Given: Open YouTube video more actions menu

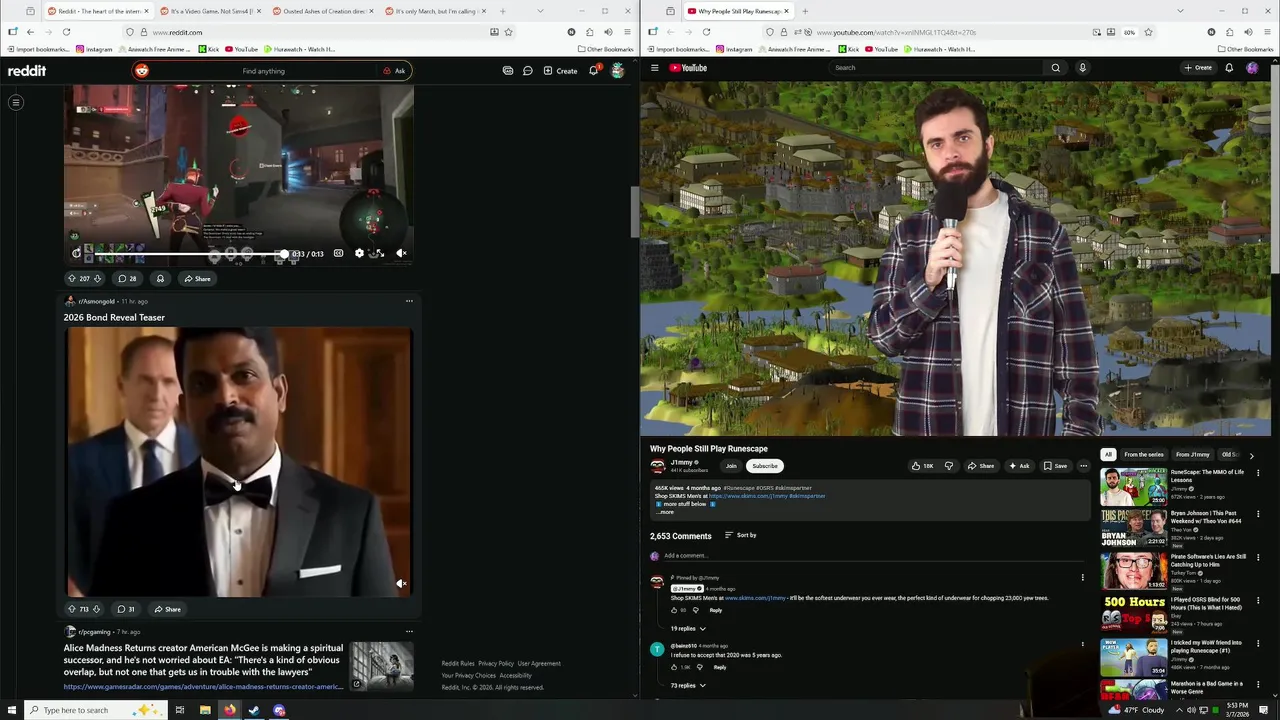Looking at the screenshot, I should pyautogui.click(x=1083, y=466).
